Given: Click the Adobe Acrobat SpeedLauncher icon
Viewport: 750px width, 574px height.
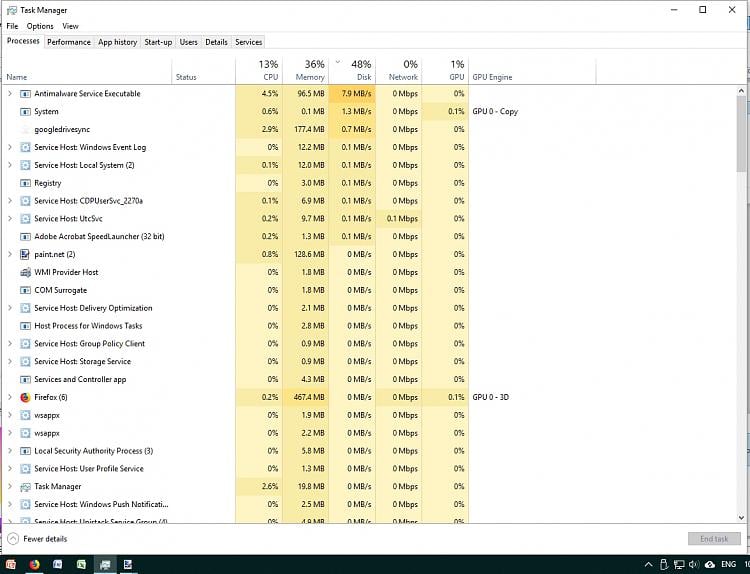Looking at the screenshot, I should pyautogui.click(x=25, y=237).
